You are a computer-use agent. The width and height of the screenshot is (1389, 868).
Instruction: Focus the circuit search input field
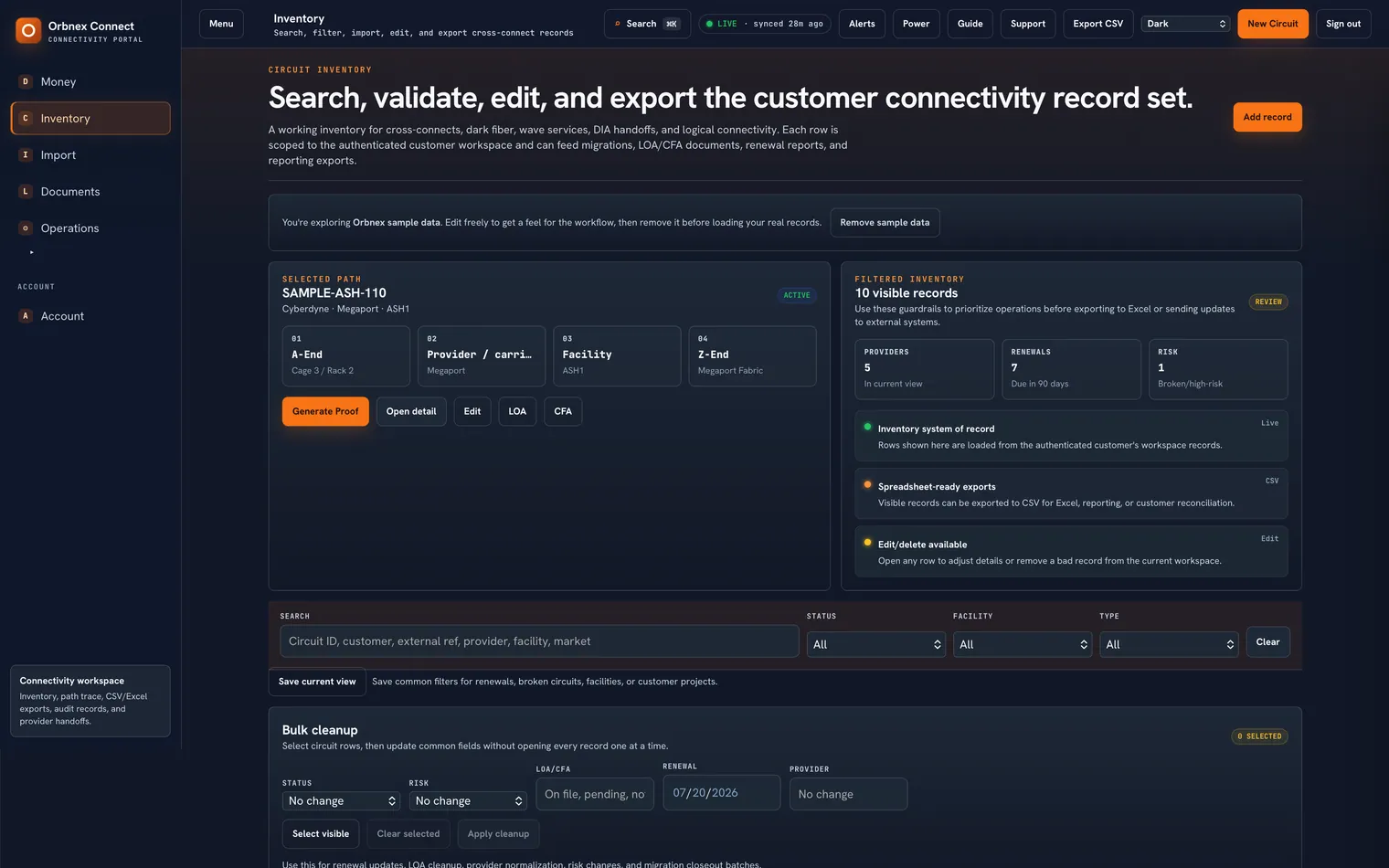click(x=539, y=641)
